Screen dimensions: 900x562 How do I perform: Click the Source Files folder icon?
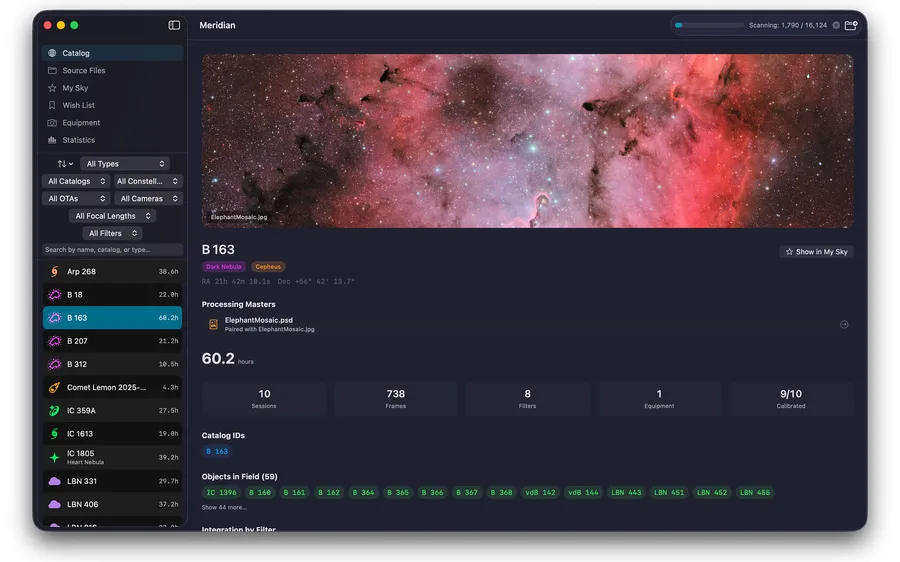(x=52, y=71)
